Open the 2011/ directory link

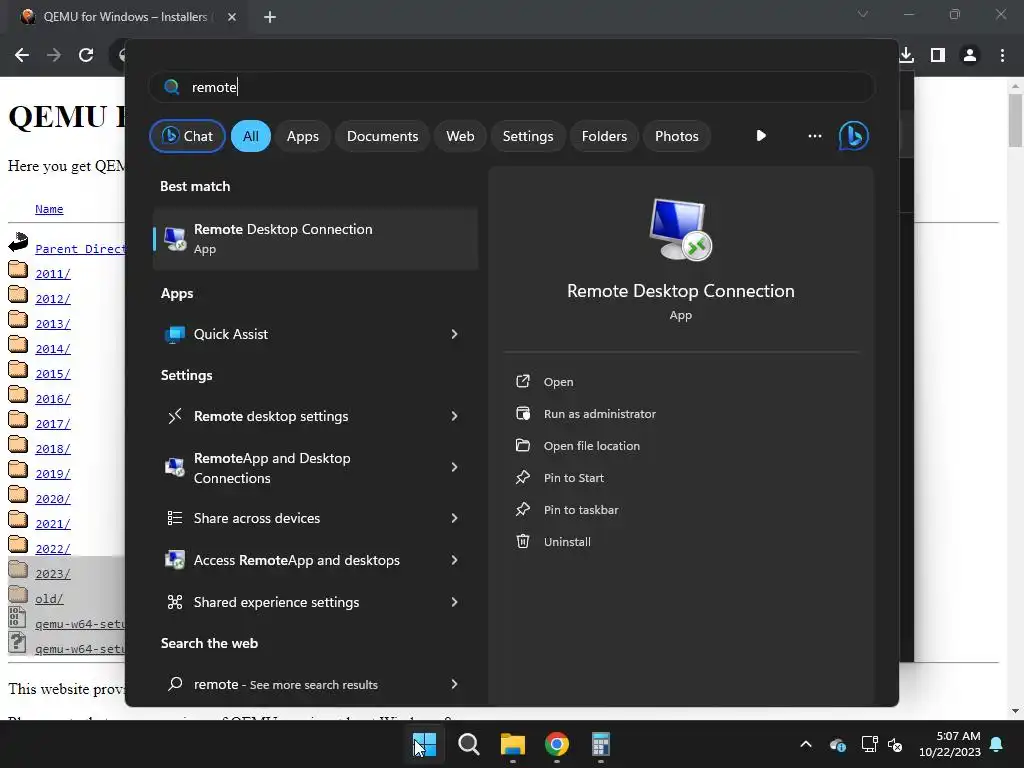pos(53,274)
